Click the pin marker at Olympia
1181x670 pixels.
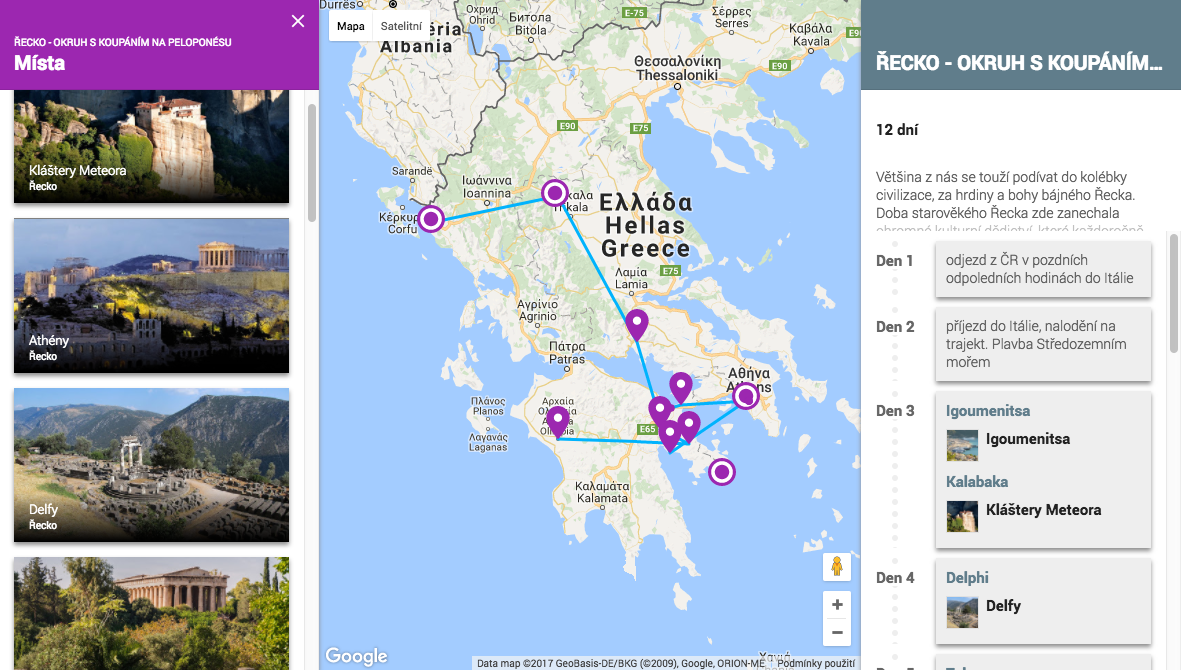(557, 422)
